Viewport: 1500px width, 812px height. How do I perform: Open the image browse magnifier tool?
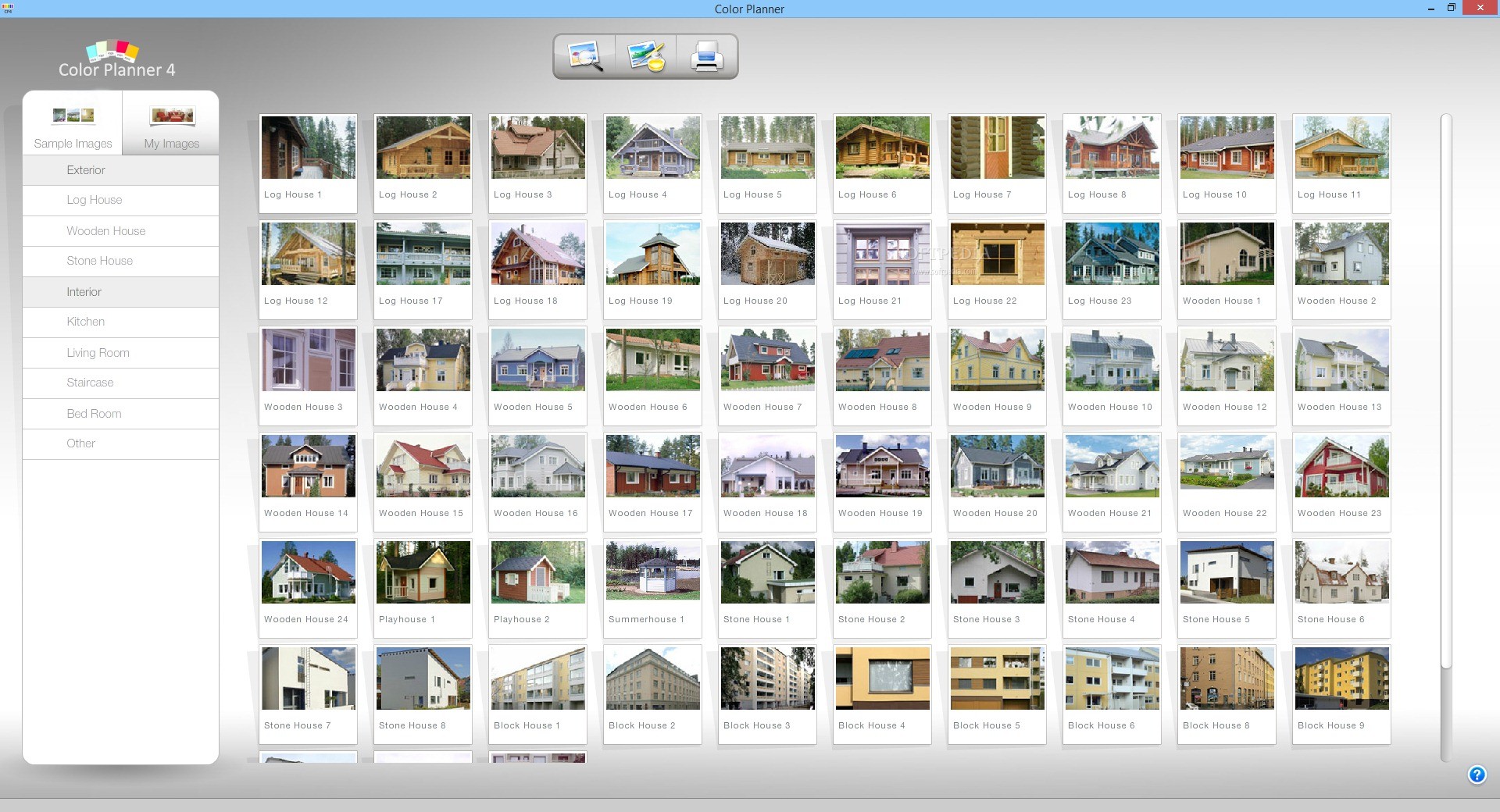[x=585, y=56]
